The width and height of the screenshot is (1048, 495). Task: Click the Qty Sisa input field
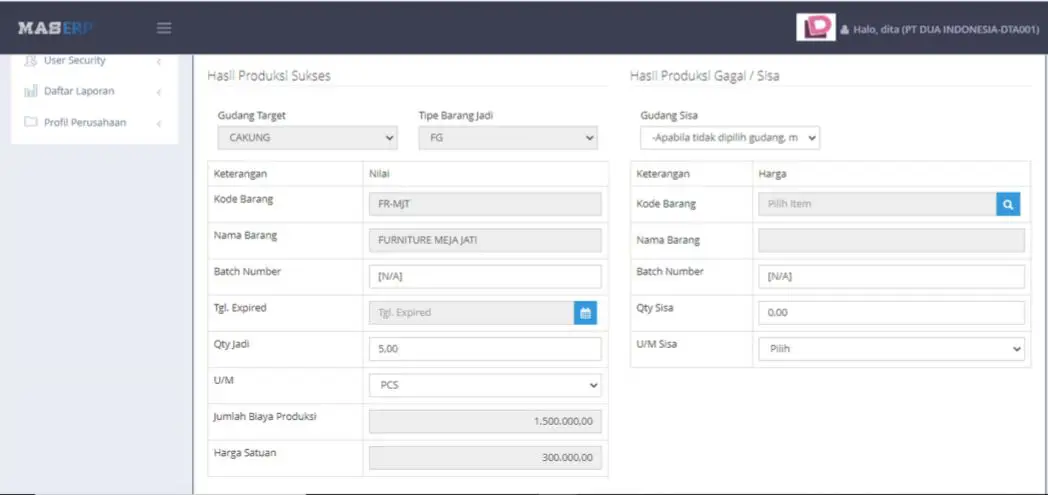892,313
